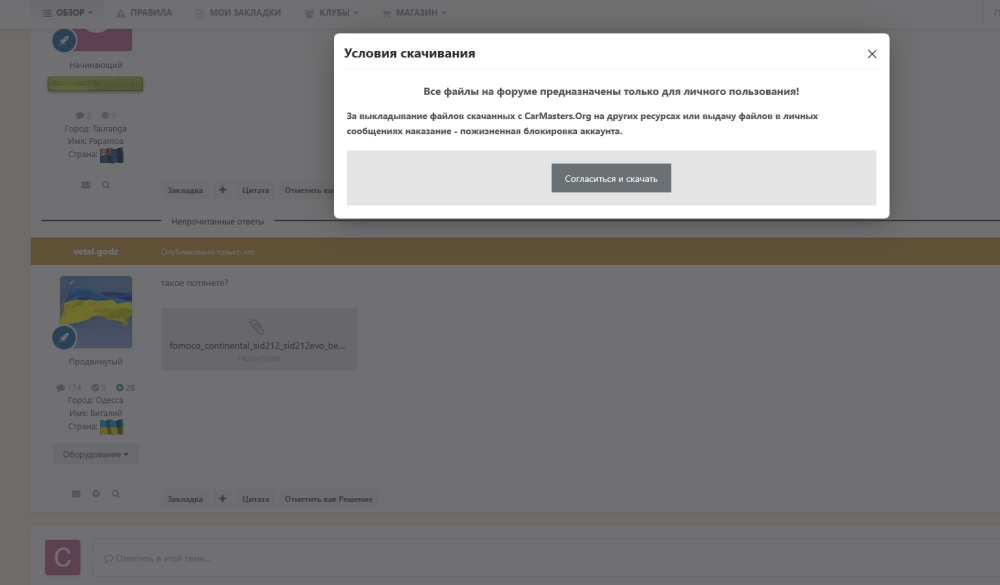Image resolution: width=1000 pixels, height=585 pixels.
Task: Click the Согласиться и скачать button
Action: (x=611, y=178)
